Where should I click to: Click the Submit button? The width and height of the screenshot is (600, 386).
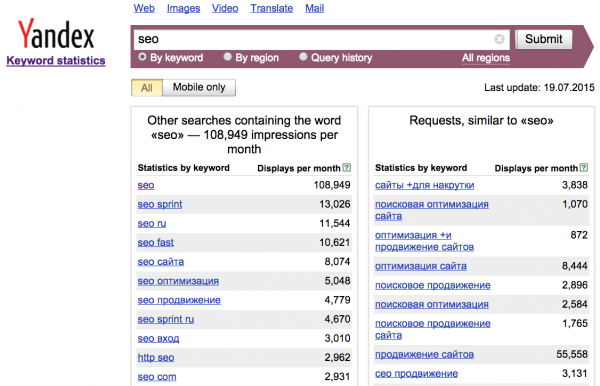[x=544, y=39]
